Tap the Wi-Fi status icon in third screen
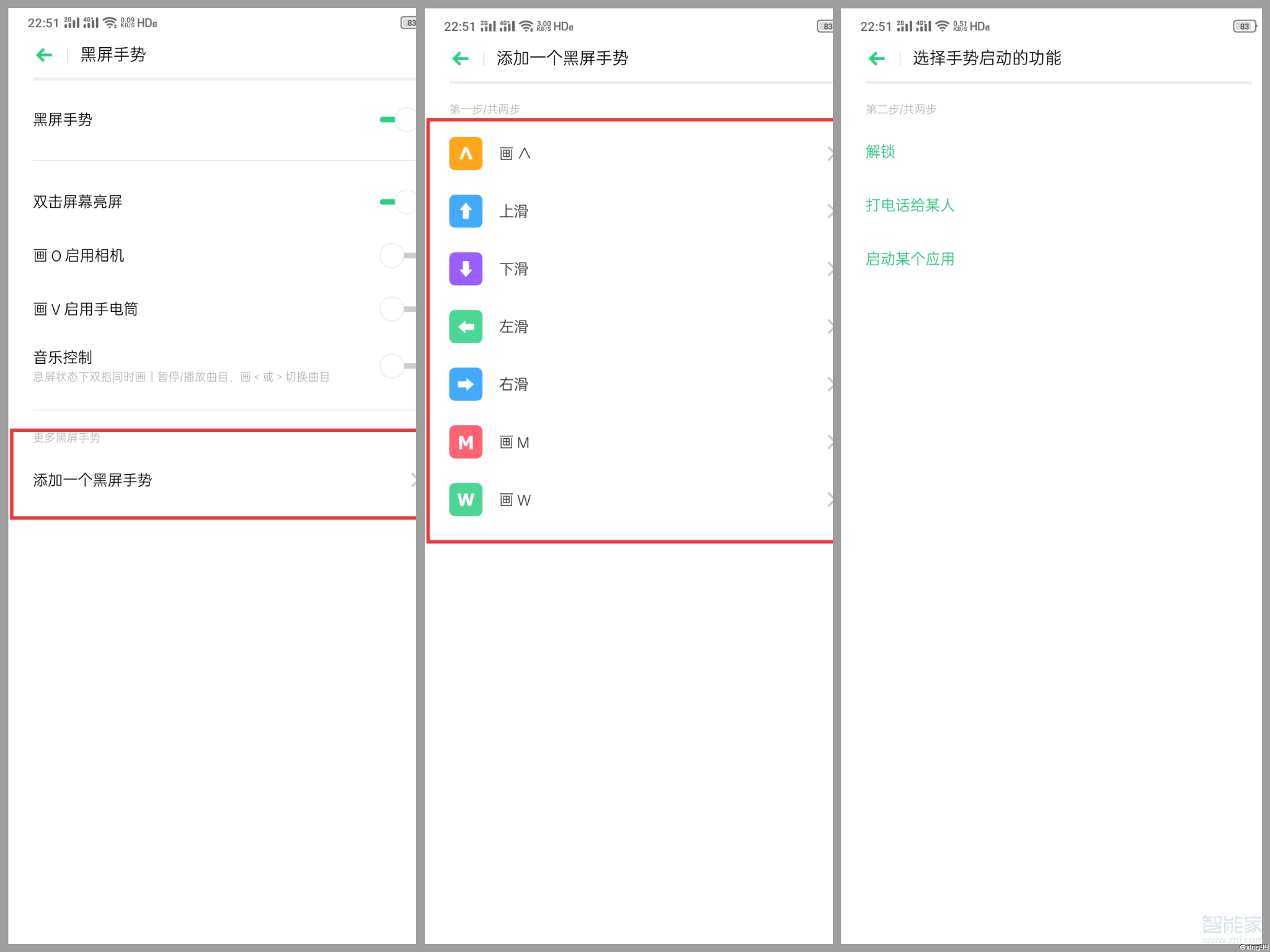The width and height of the screenshot is (1270, 952). point(943,26)
